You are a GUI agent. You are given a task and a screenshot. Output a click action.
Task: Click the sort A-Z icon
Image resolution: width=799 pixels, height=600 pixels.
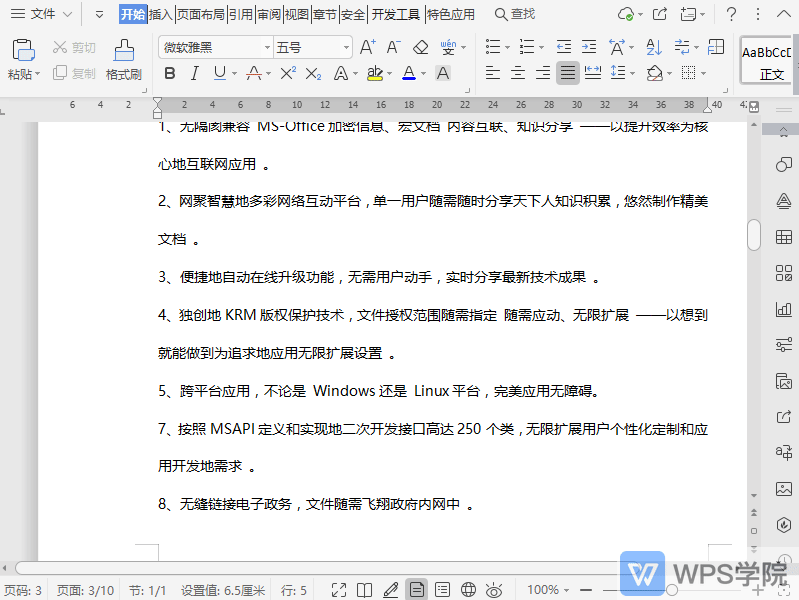click(x=654, y=47)
